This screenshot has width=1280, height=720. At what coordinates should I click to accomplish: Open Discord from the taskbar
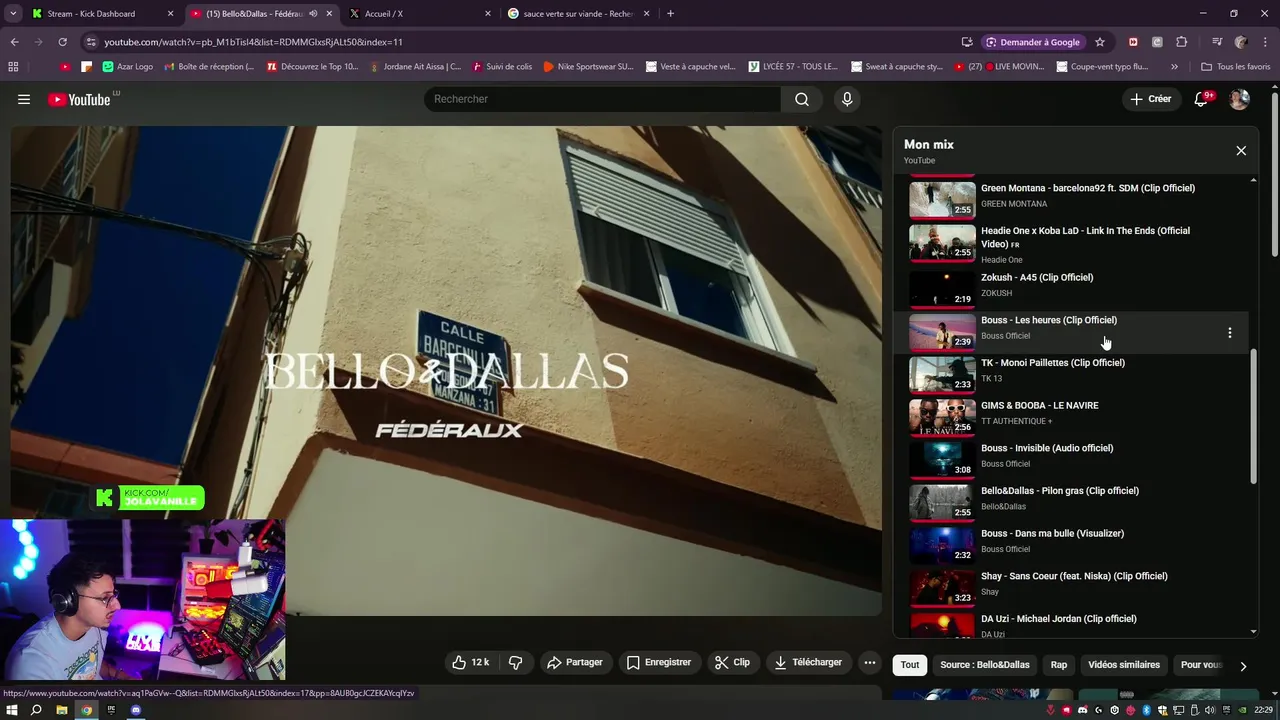pos(136,710)
